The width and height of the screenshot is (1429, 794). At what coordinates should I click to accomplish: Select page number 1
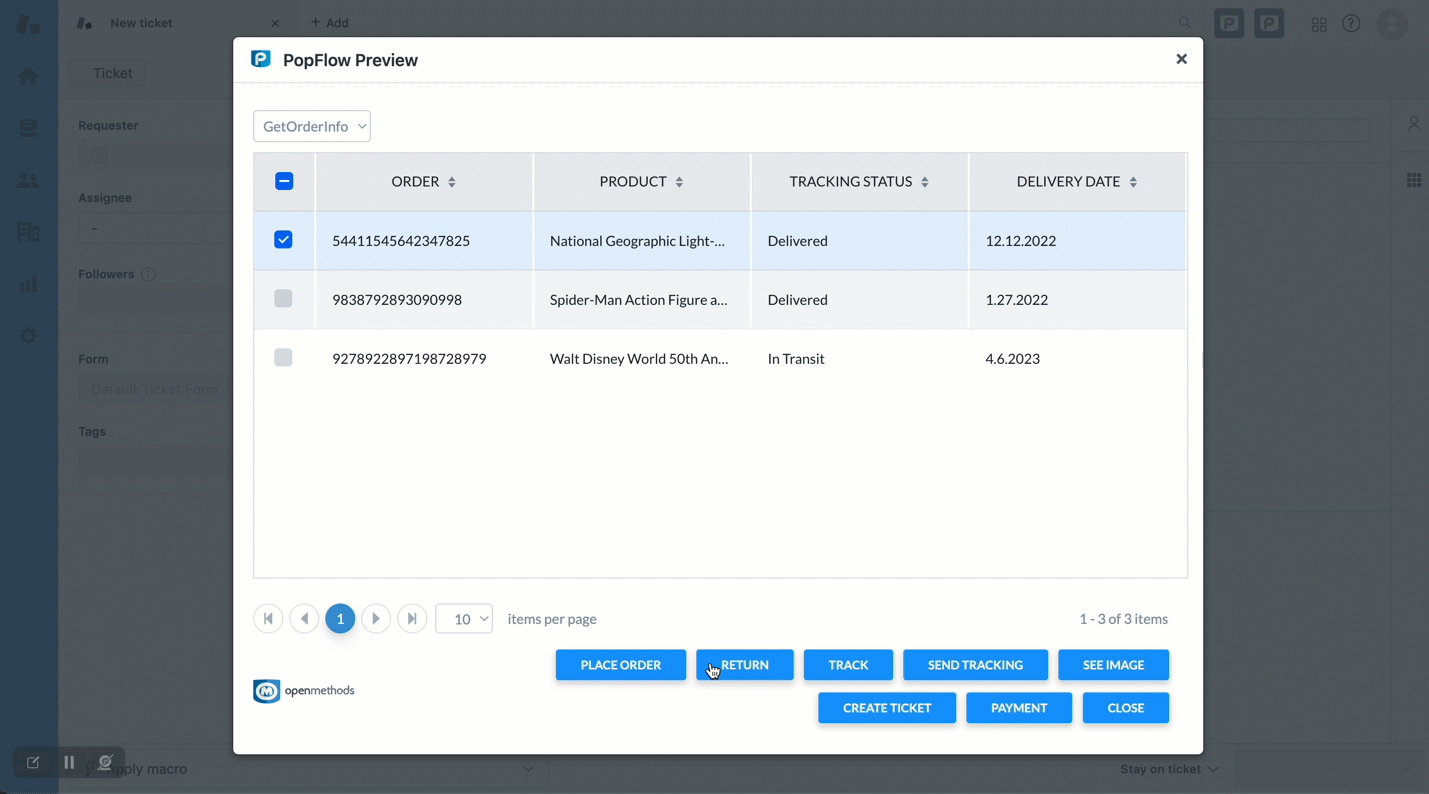point(340,619)
